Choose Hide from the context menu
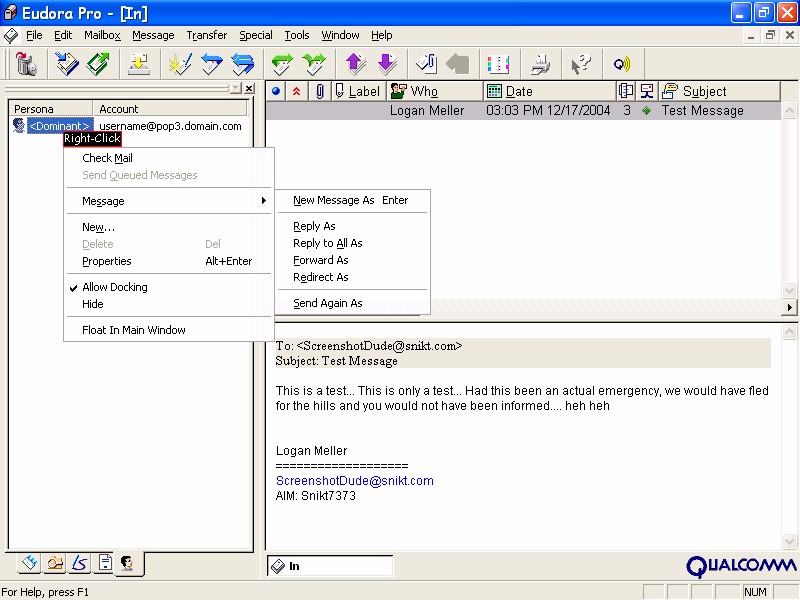 168,304
